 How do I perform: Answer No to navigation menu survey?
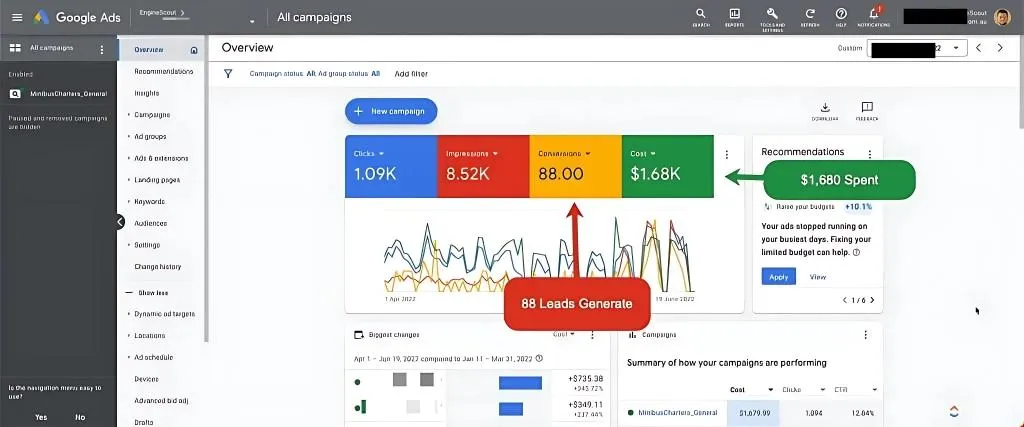(80, 417)
